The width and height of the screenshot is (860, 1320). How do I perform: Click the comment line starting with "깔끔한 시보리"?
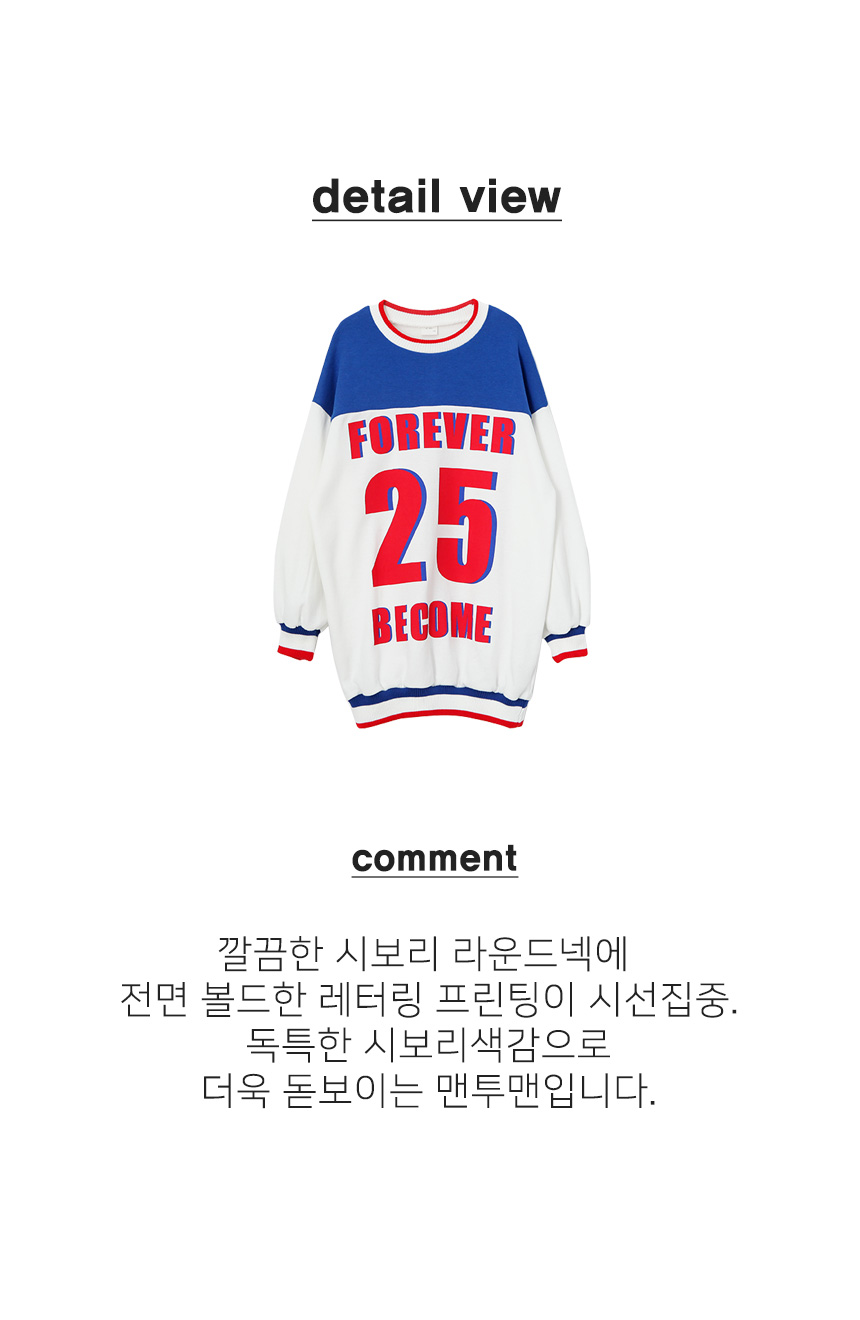pos(422,953)
